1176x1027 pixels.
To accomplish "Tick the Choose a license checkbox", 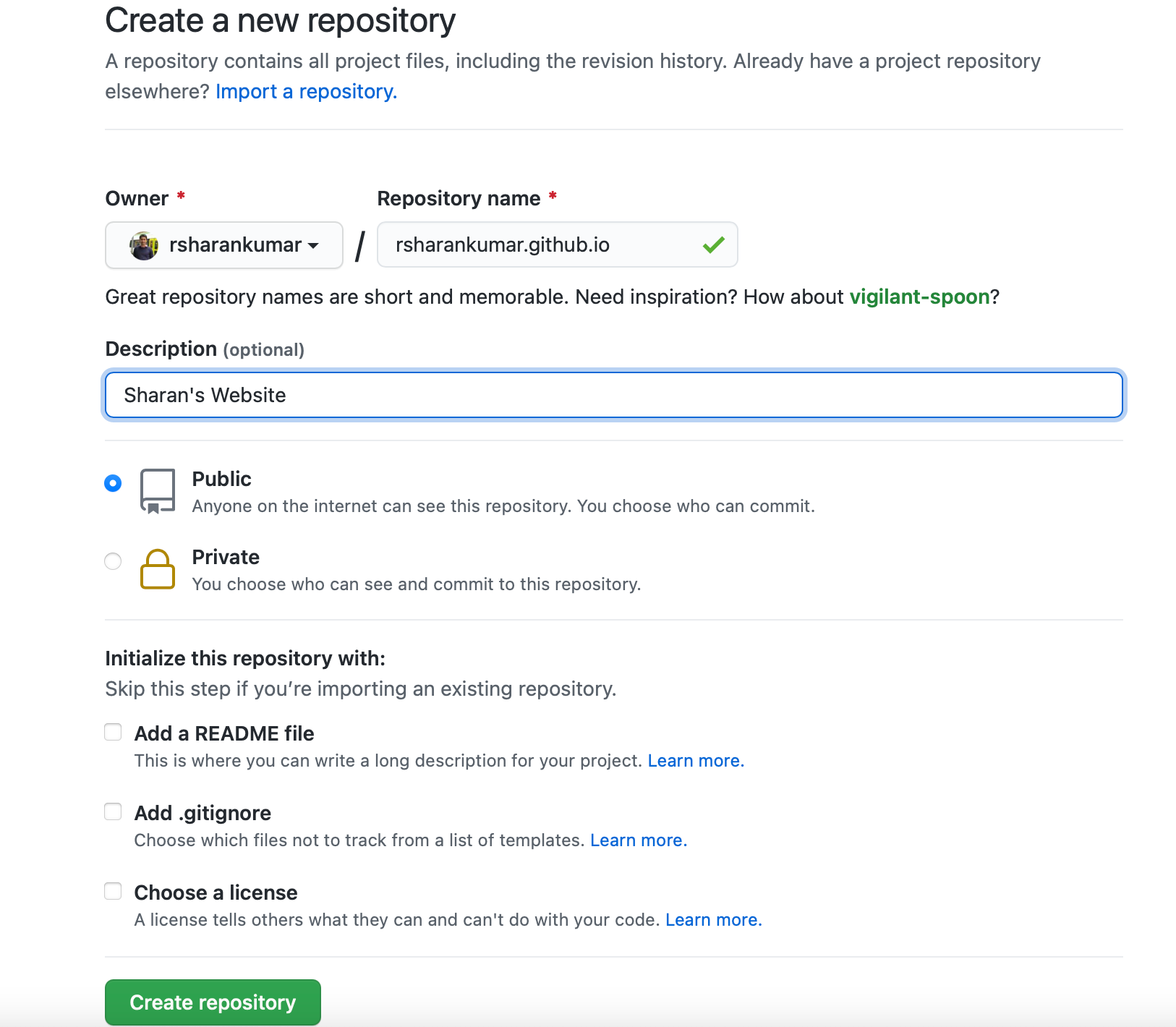I will (113, 892).
